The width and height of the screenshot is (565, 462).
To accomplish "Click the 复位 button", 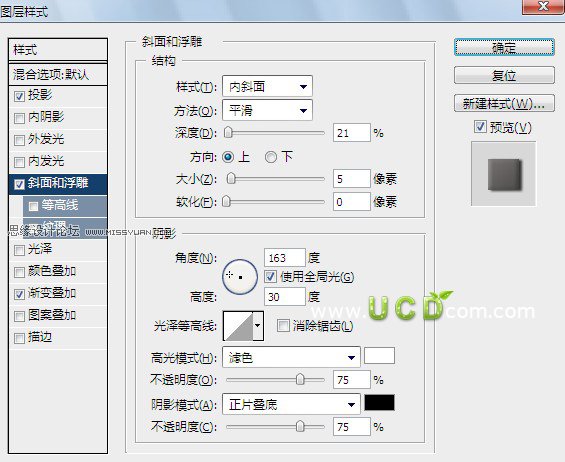I will (x=504, y=75).
